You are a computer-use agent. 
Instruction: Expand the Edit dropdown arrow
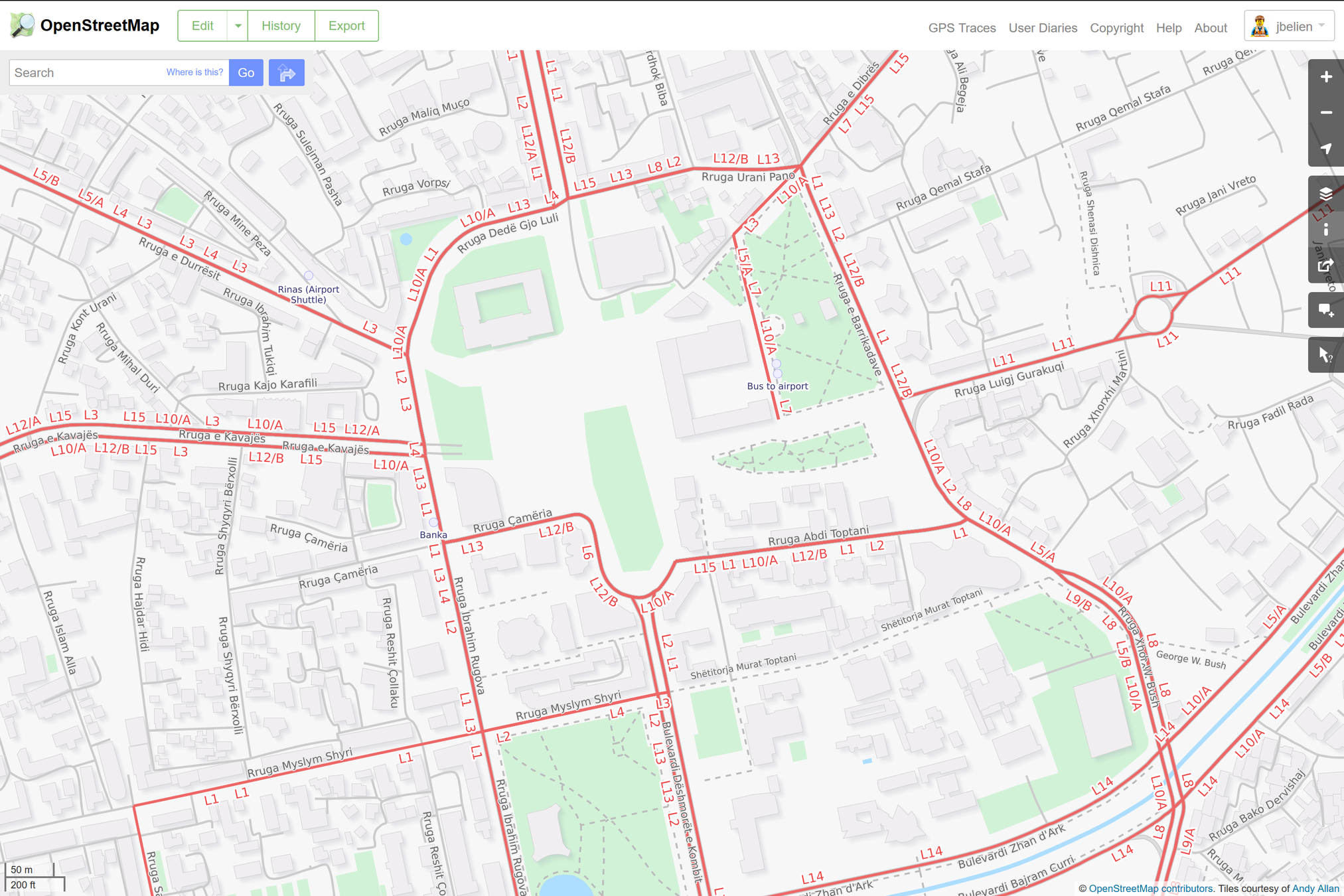pyautogui.click(x=238, y=26)
